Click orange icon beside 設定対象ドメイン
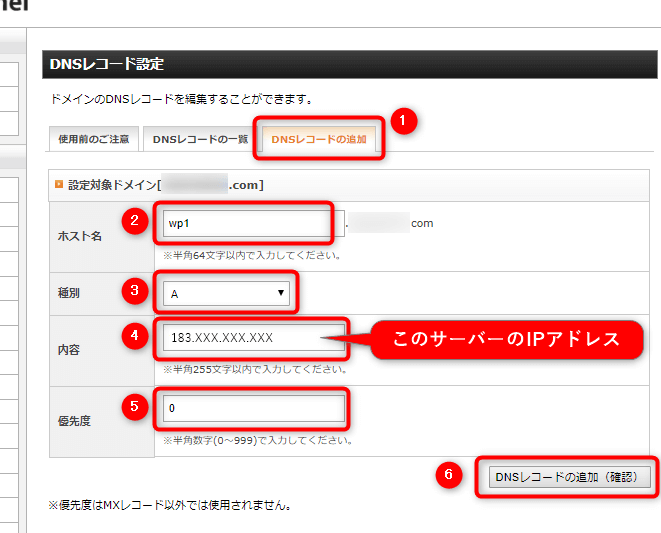 click(58, 184)
